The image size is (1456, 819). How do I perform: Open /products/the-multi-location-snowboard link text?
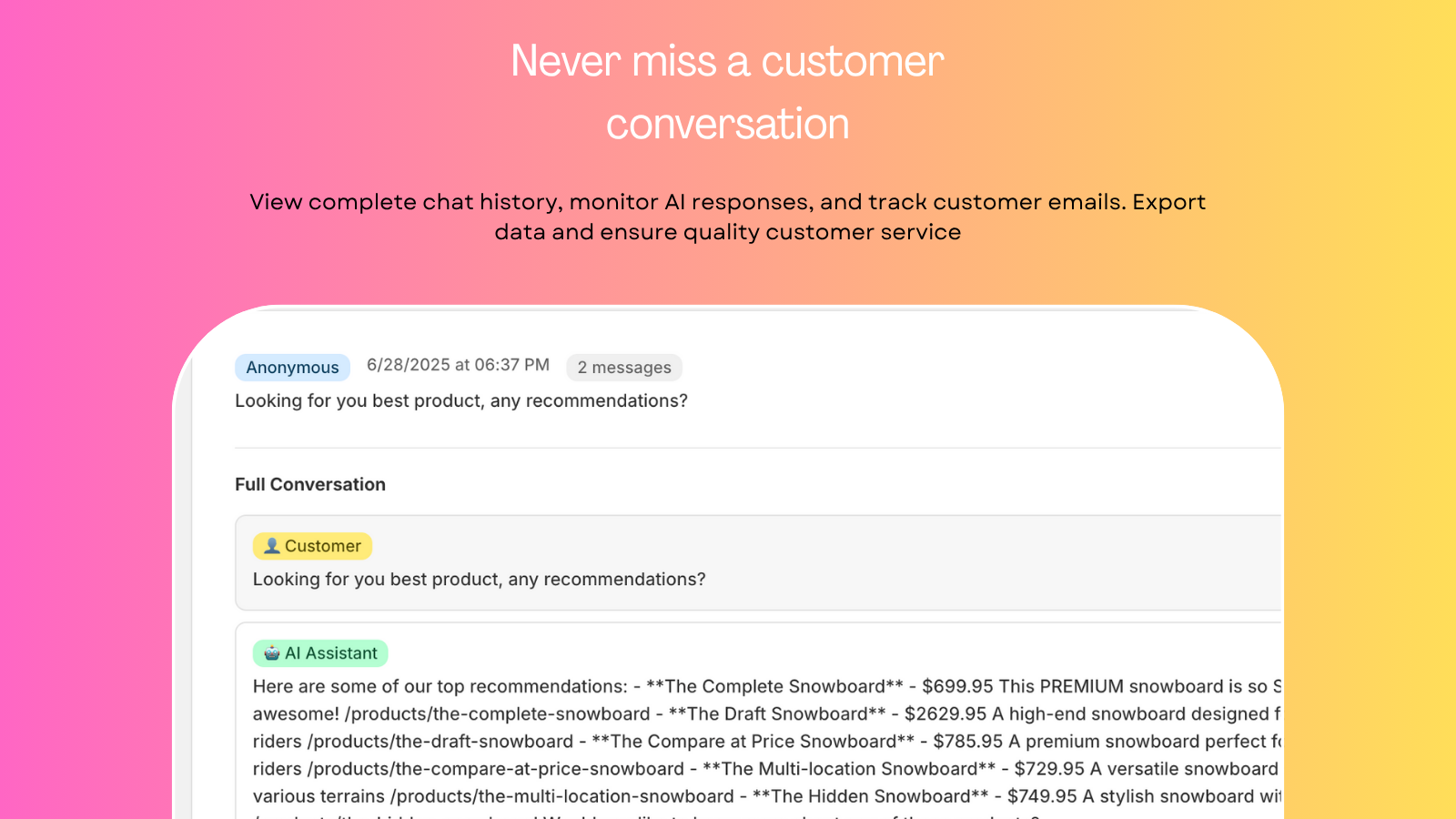562,796
